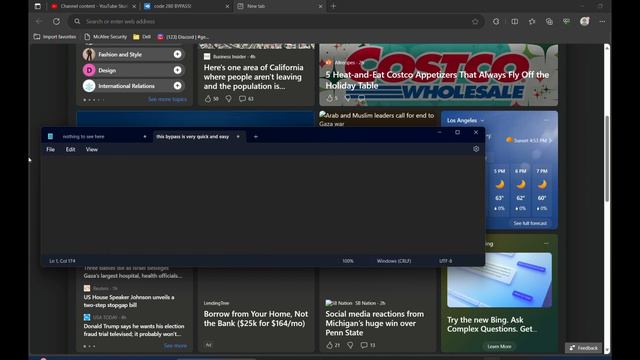Viewport: 640px width, 360px height.
Task: Expand the Los Angeles location dropdown
Action: pos(482,121)
